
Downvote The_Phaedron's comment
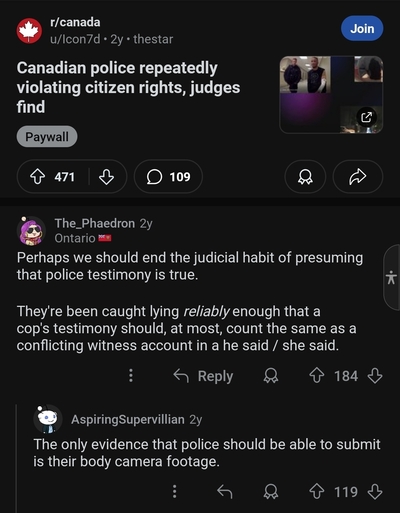(375, 376)
